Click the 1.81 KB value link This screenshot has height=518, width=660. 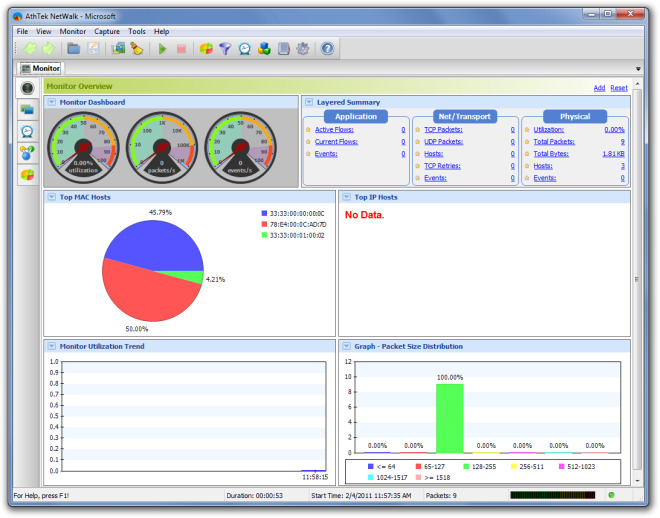click(613, 154)
